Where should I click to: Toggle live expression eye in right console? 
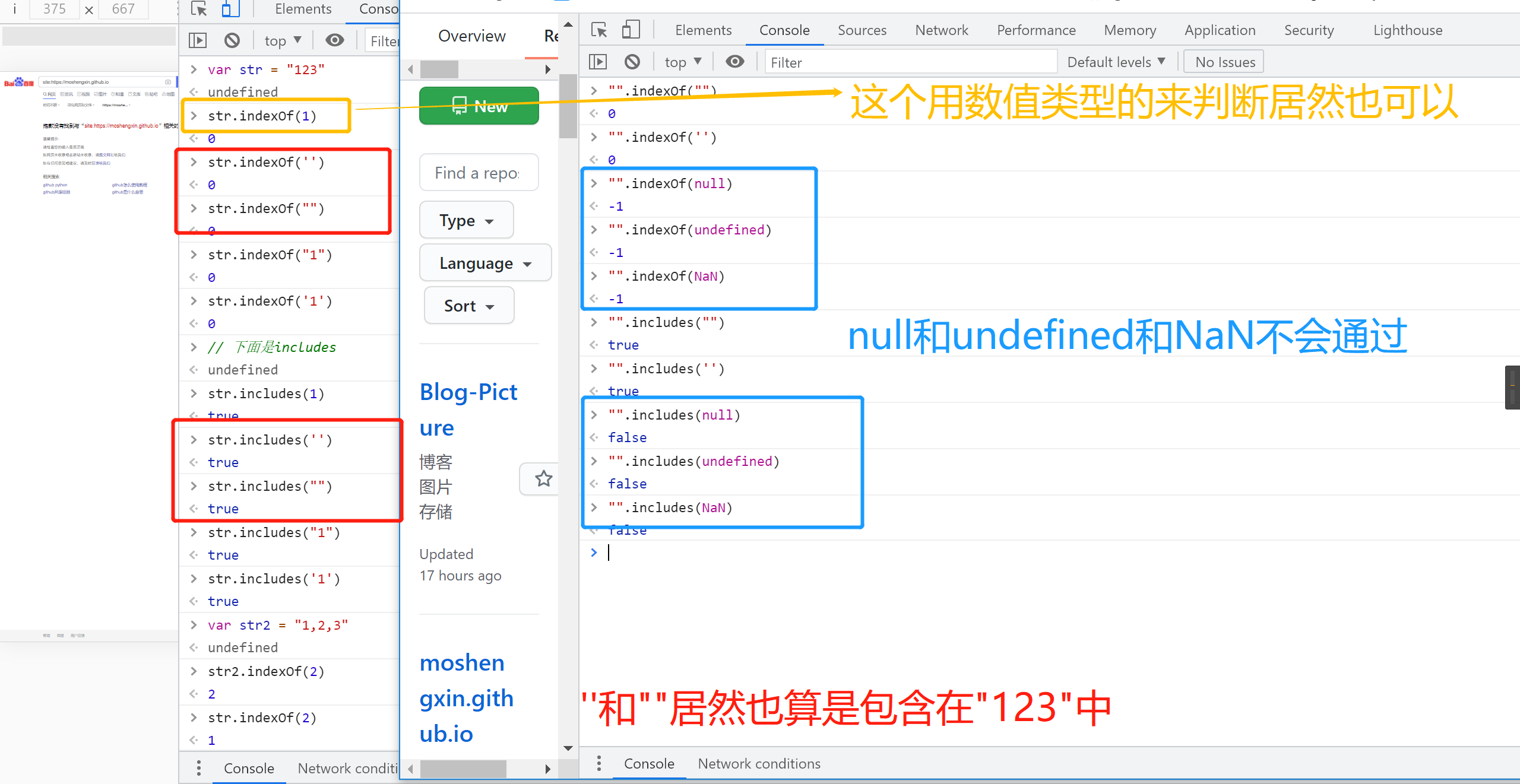click(x=734, y=62)
